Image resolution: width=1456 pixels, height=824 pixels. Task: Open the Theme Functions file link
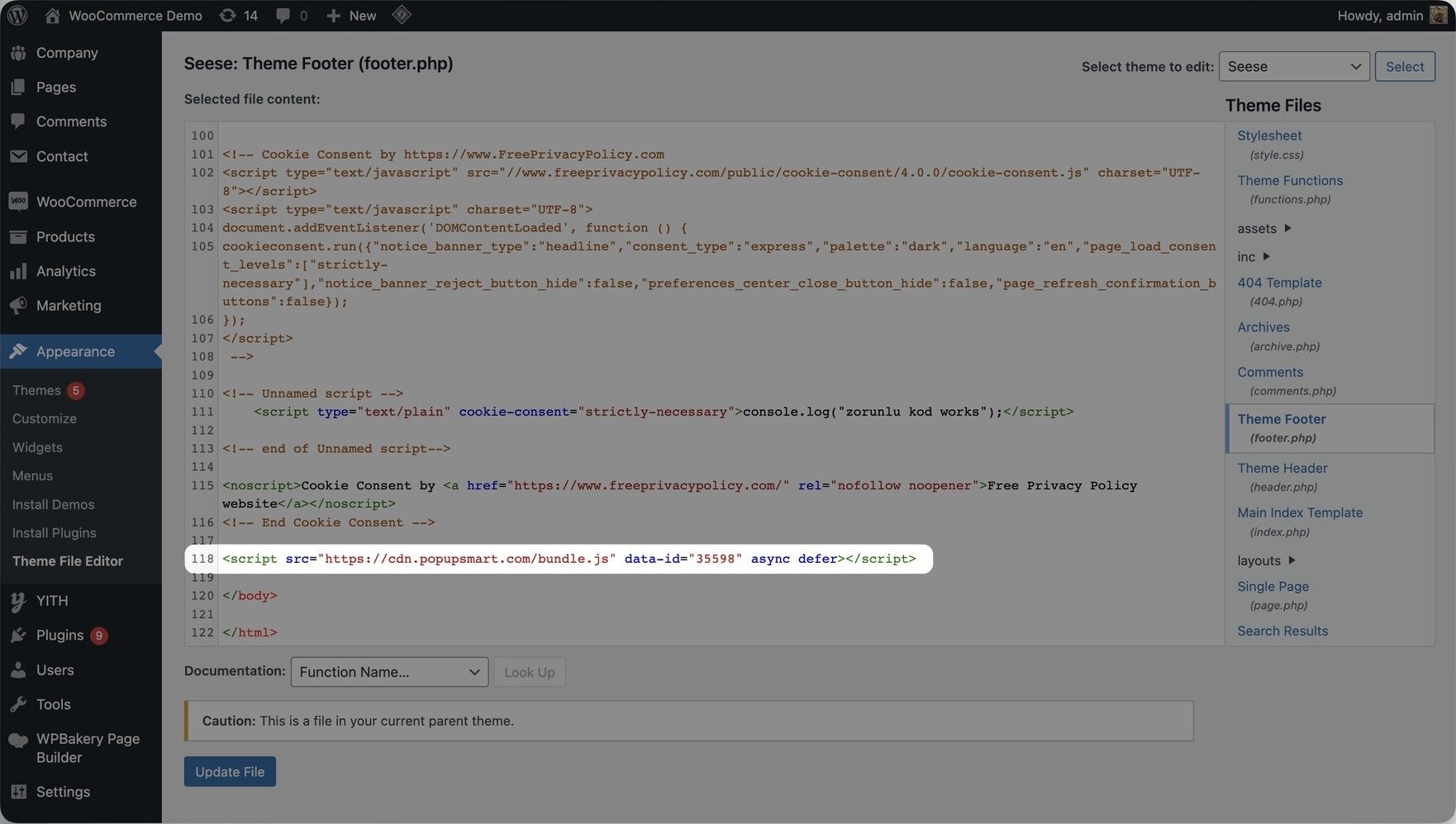(x=1290, y=180)
